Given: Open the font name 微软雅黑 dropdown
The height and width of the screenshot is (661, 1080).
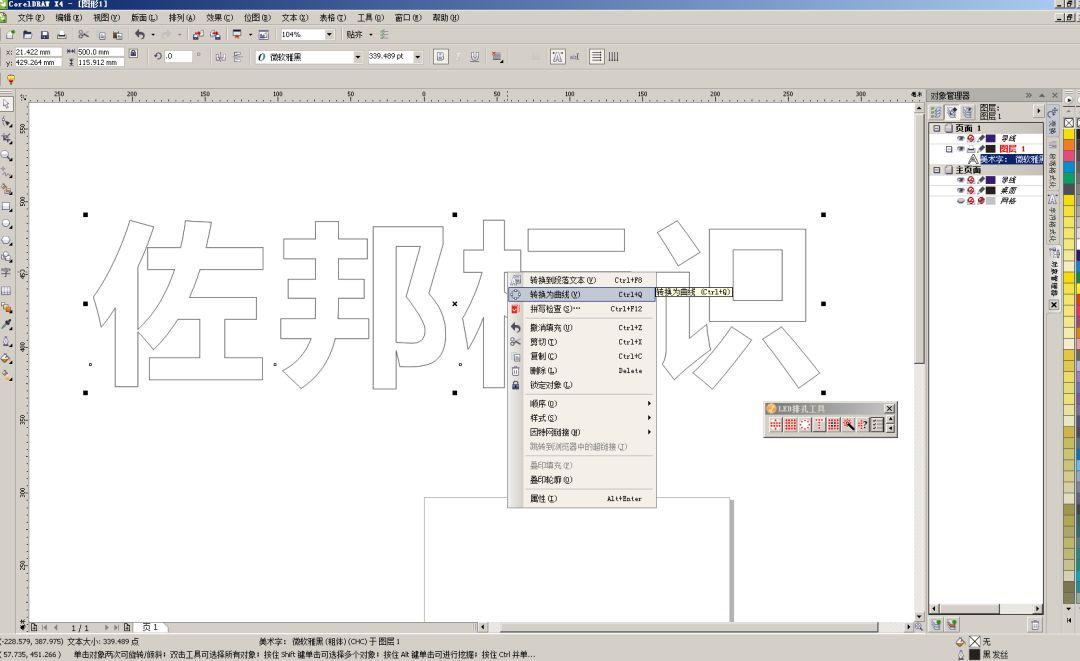Looking at the screenshot, I should tap(357, 57).
